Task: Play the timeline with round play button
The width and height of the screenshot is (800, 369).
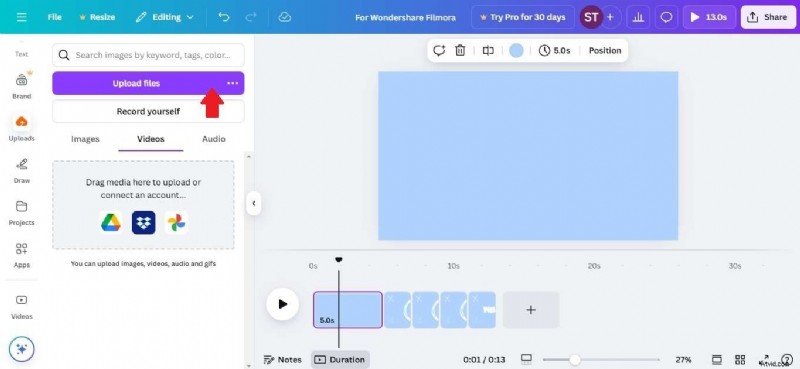Action: click(282, 304)
